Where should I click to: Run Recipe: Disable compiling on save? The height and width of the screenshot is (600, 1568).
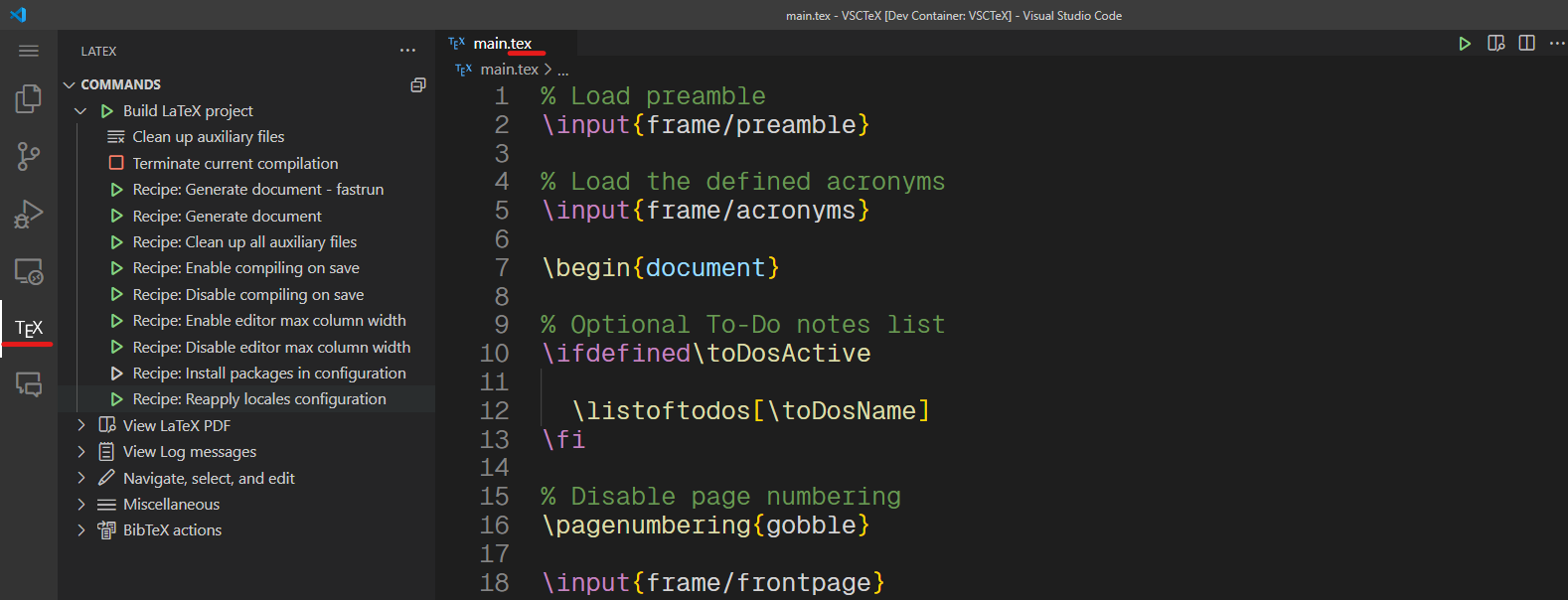point(247,295)
